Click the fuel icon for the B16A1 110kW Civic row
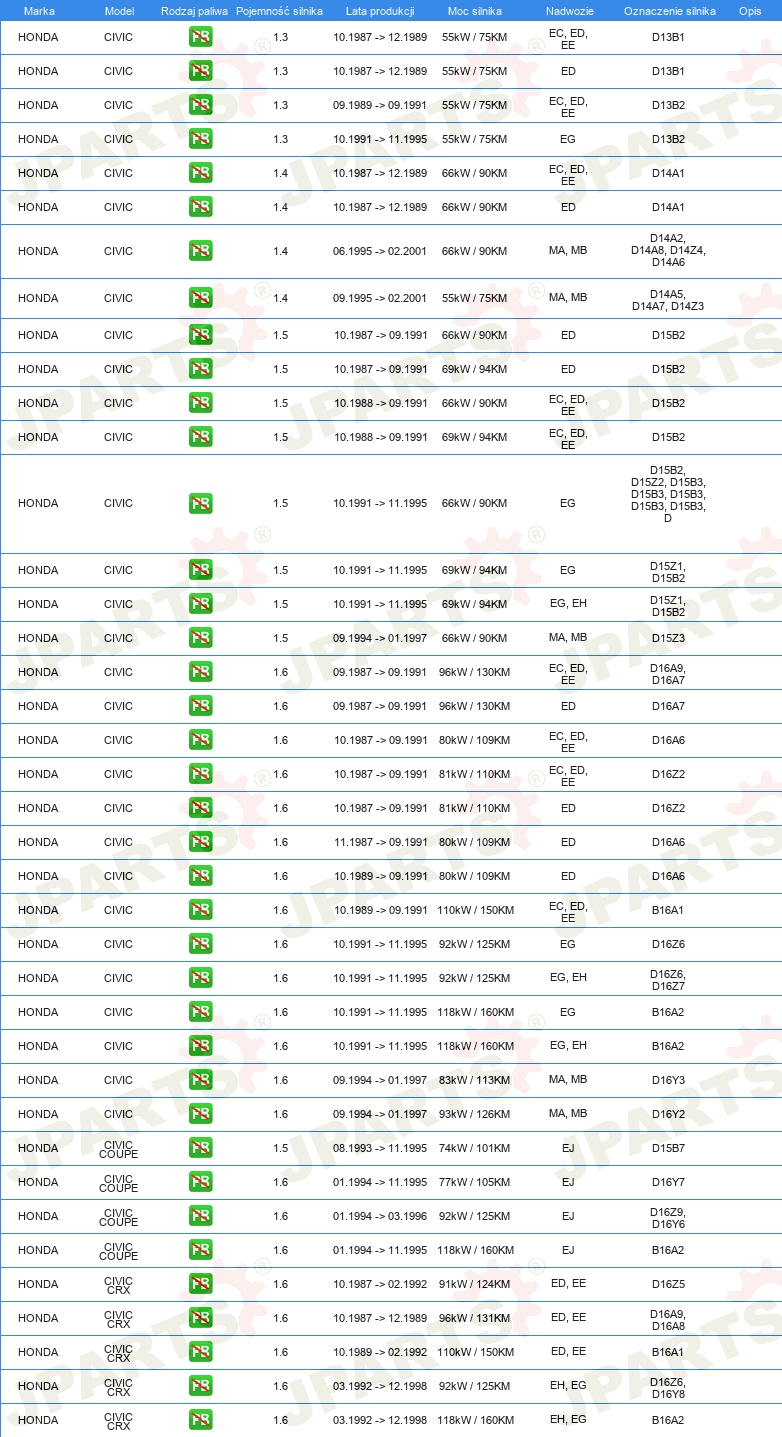This screenshot has width=782, height=1437. coord(201,910)
